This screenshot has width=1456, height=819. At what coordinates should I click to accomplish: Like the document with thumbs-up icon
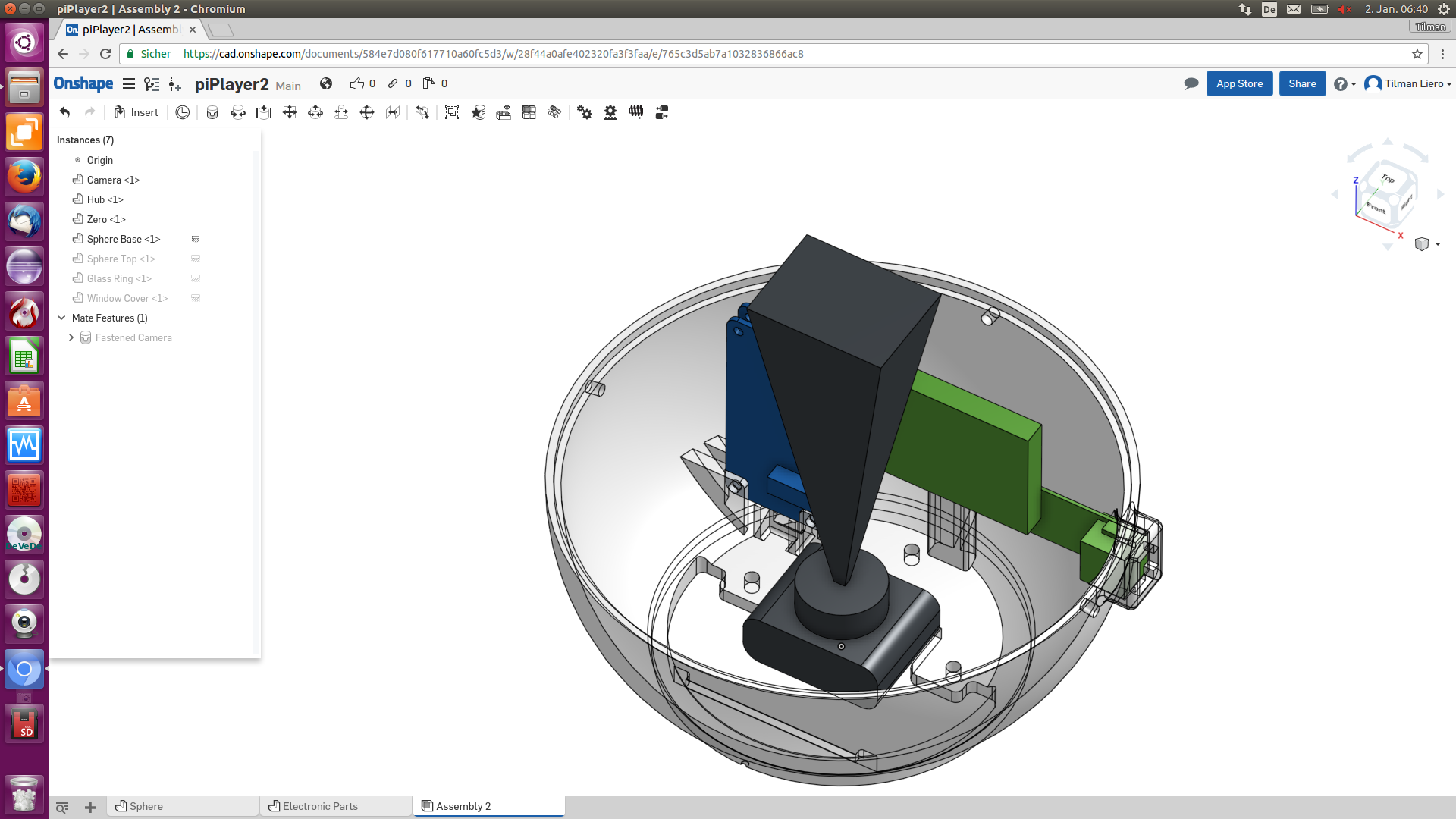coord(357,83)
